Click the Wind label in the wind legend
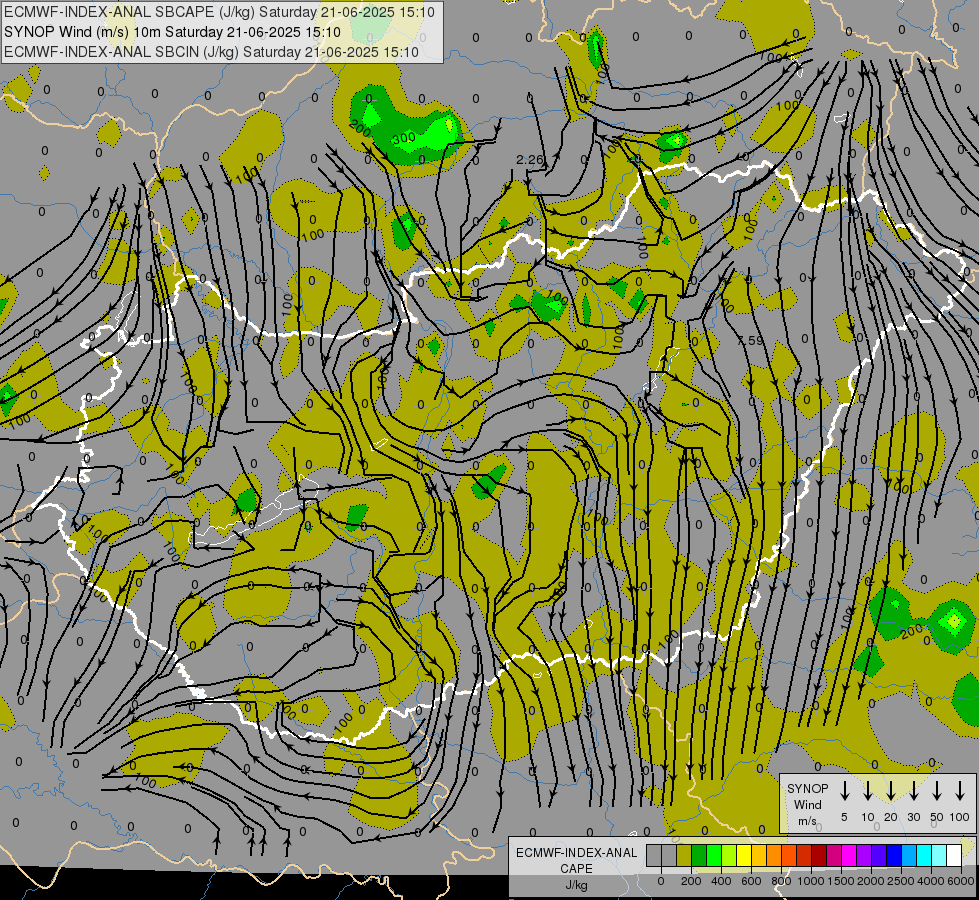The image size is (979, 900). click(807, 805)
